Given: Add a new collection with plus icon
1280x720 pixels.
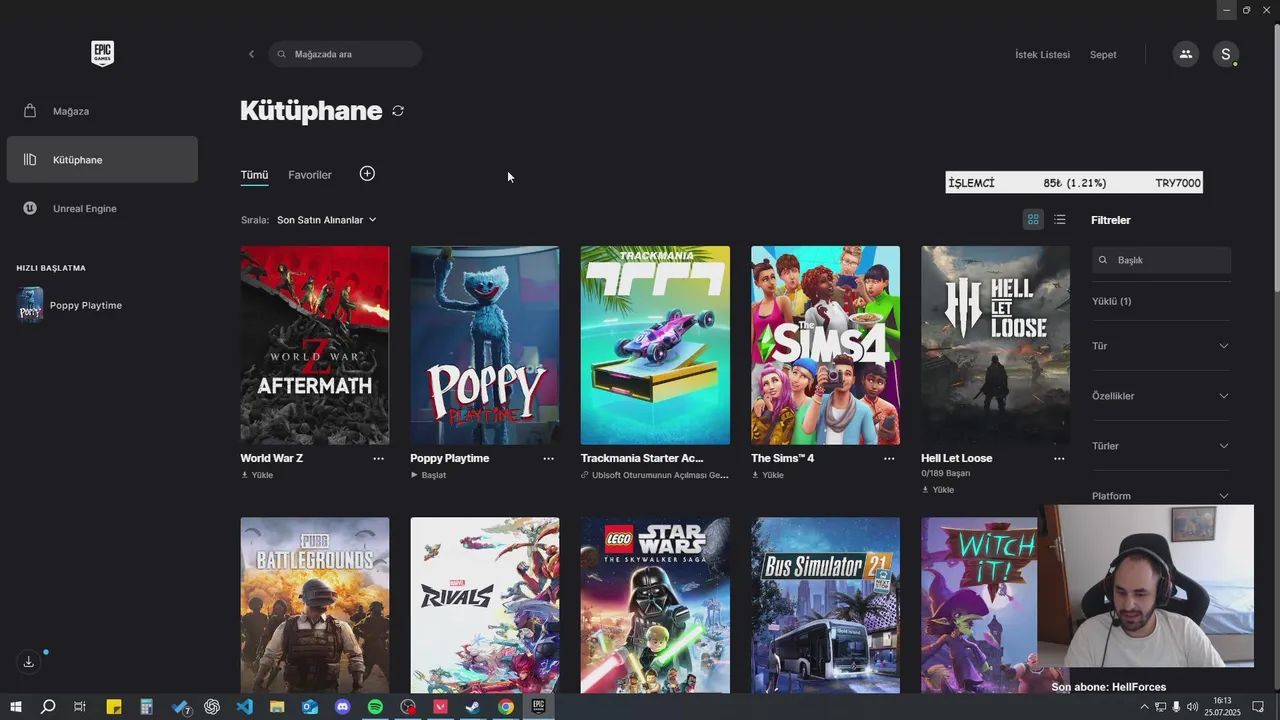Looking at the screenshot, I should click(367, 174).
